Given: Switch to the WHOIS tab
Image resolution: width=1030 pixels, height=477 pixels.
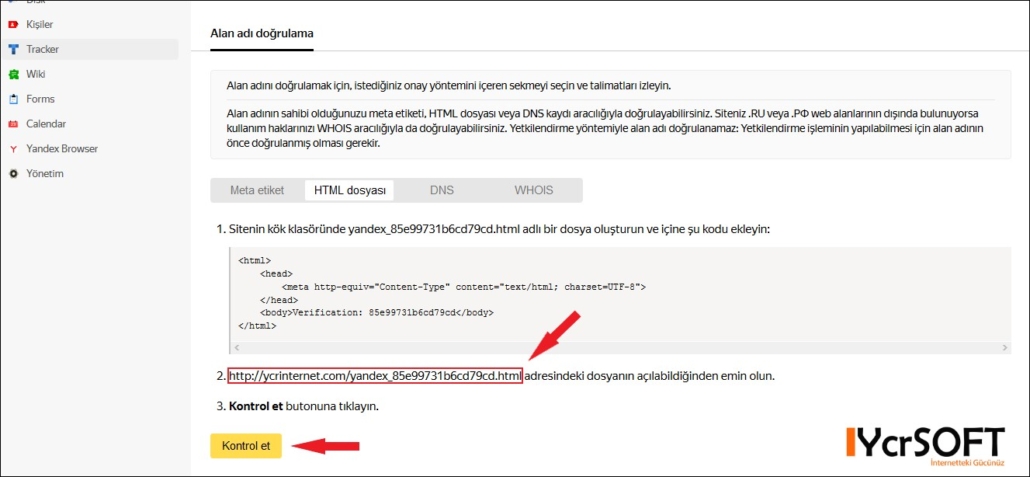Looking at the screenshot, I should point(533,191).
